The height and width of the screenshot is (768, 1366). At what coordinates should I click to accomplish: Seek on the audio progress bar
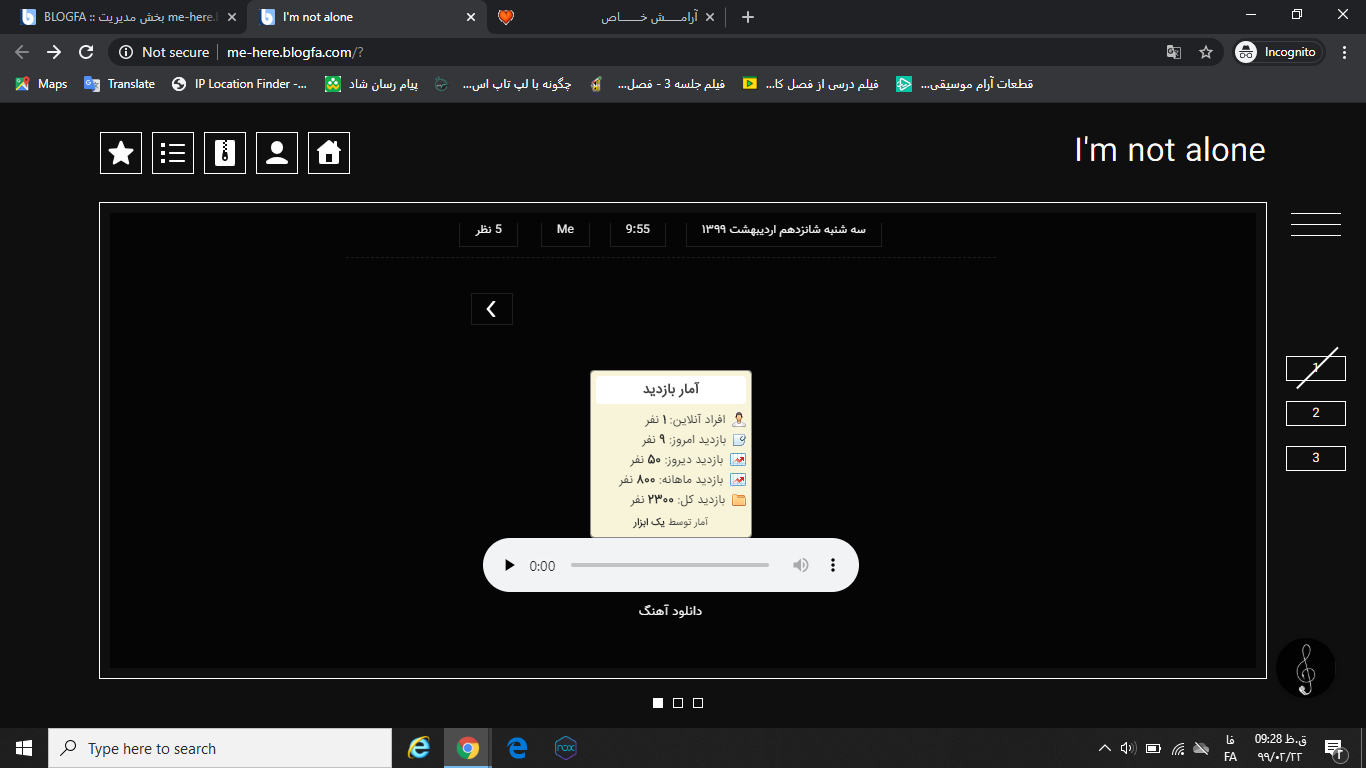click(x=669, y=566)
